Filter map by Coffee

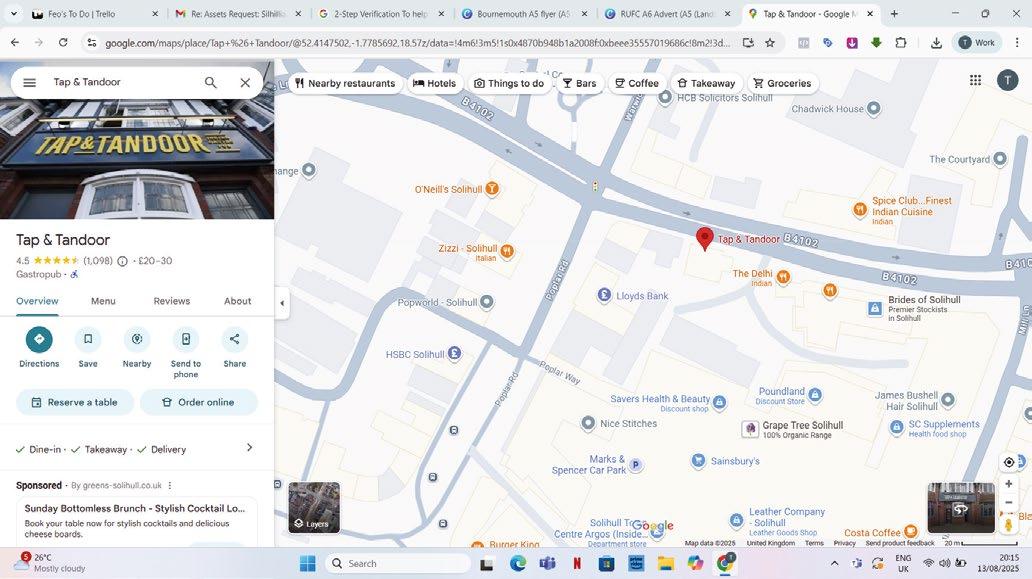636,84
